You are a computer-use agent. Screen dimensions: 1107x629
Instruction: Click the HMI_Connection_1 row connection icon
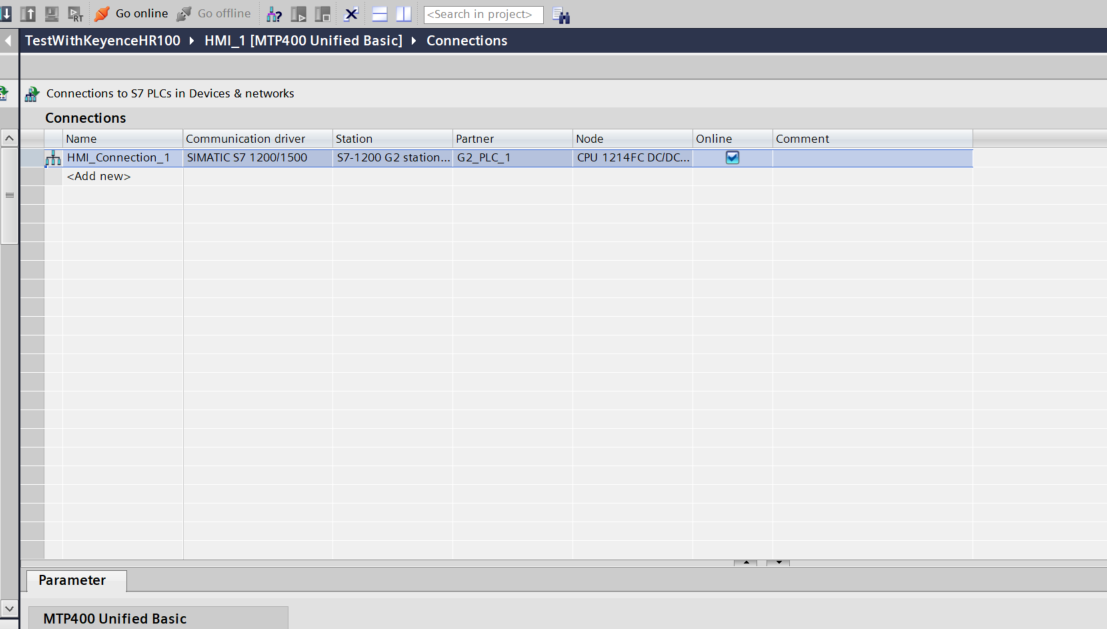pos(53,158)
